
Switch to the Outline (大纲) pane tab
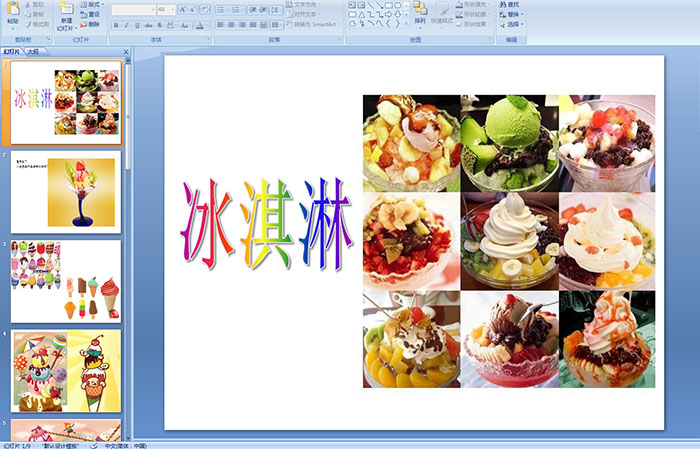tap(34, 52)
